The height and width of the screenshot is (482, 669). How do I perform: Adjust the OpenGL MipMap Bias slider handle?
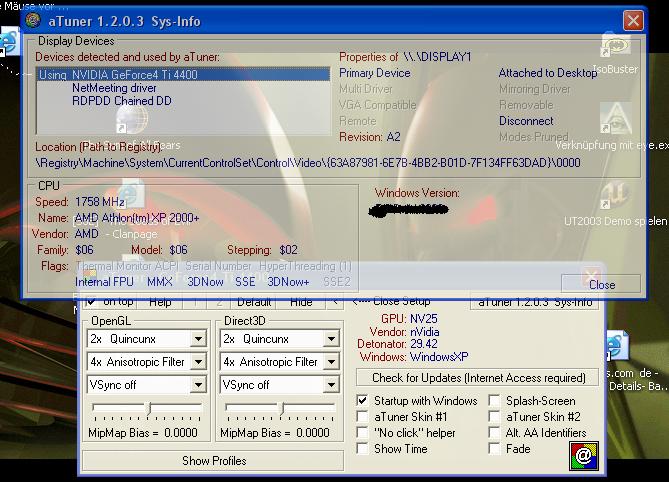(149, 409)
